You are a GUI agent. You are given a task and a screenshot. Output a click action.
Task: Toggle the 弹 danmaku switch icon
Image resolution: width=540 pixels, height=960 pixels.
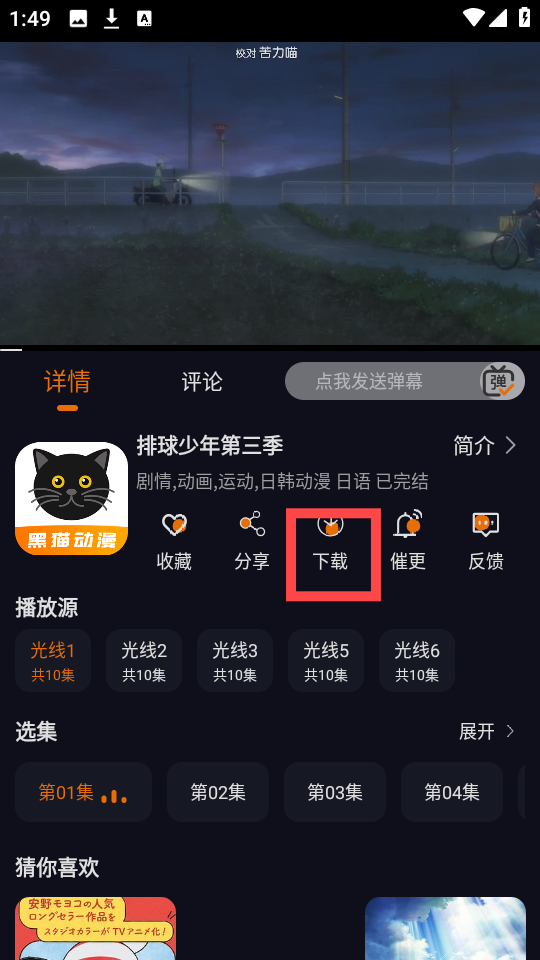click(x=498, y=381)
